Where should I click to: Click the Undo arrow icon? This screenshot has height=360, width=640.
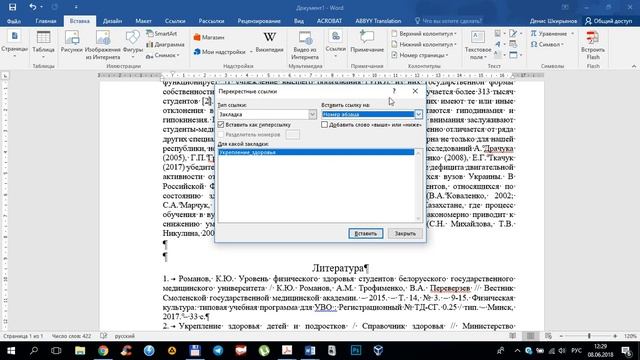[33, 7]
